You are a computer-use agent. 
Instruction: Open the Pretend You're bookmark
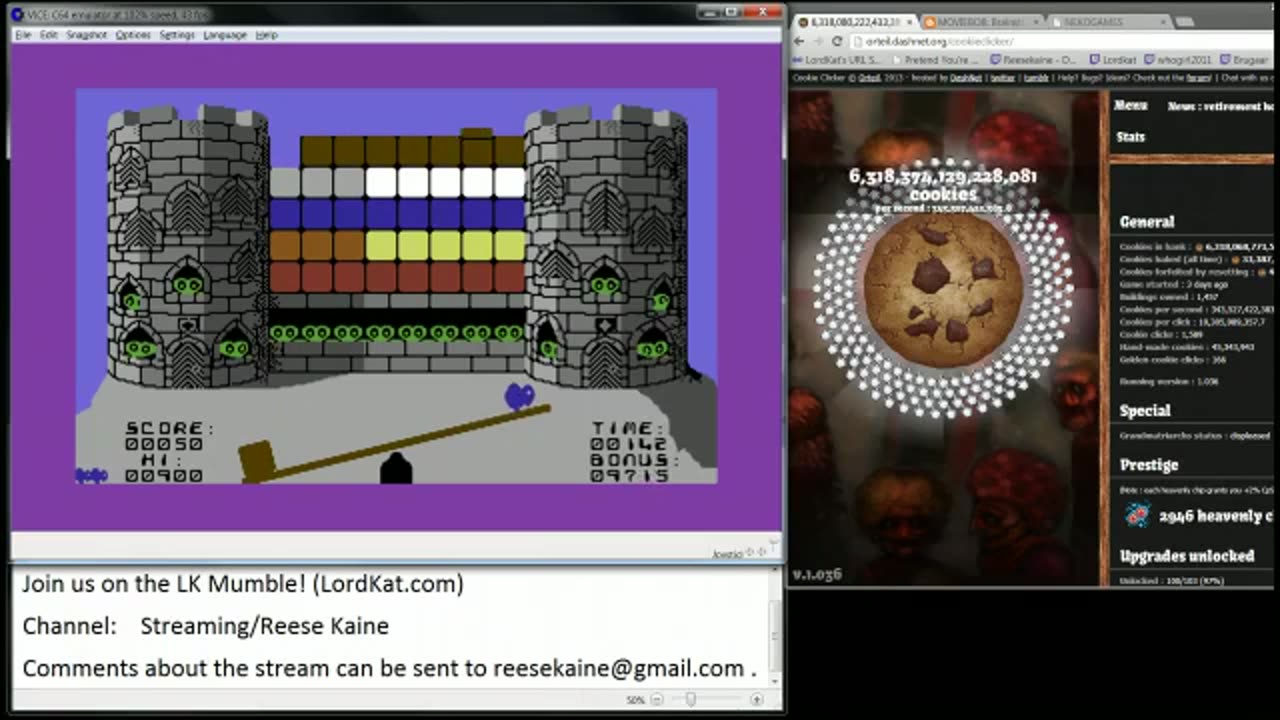tap(934, 60)
